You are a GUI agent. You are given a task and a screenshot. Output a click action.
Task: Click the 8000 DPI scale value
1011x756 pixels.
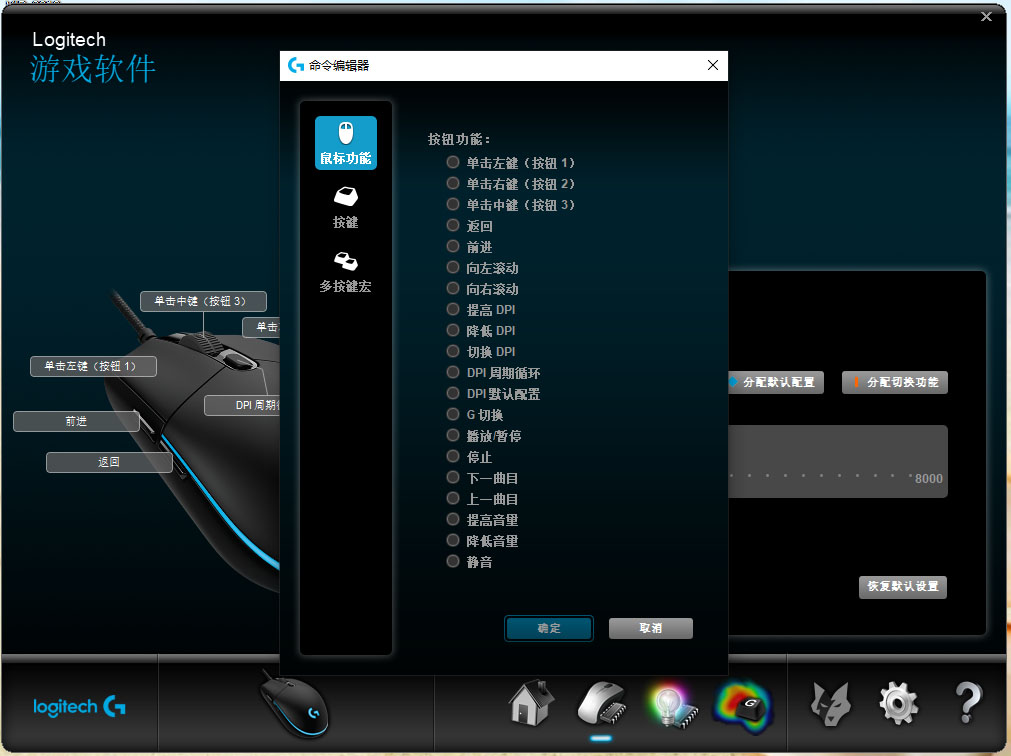(x=928, y=479)
